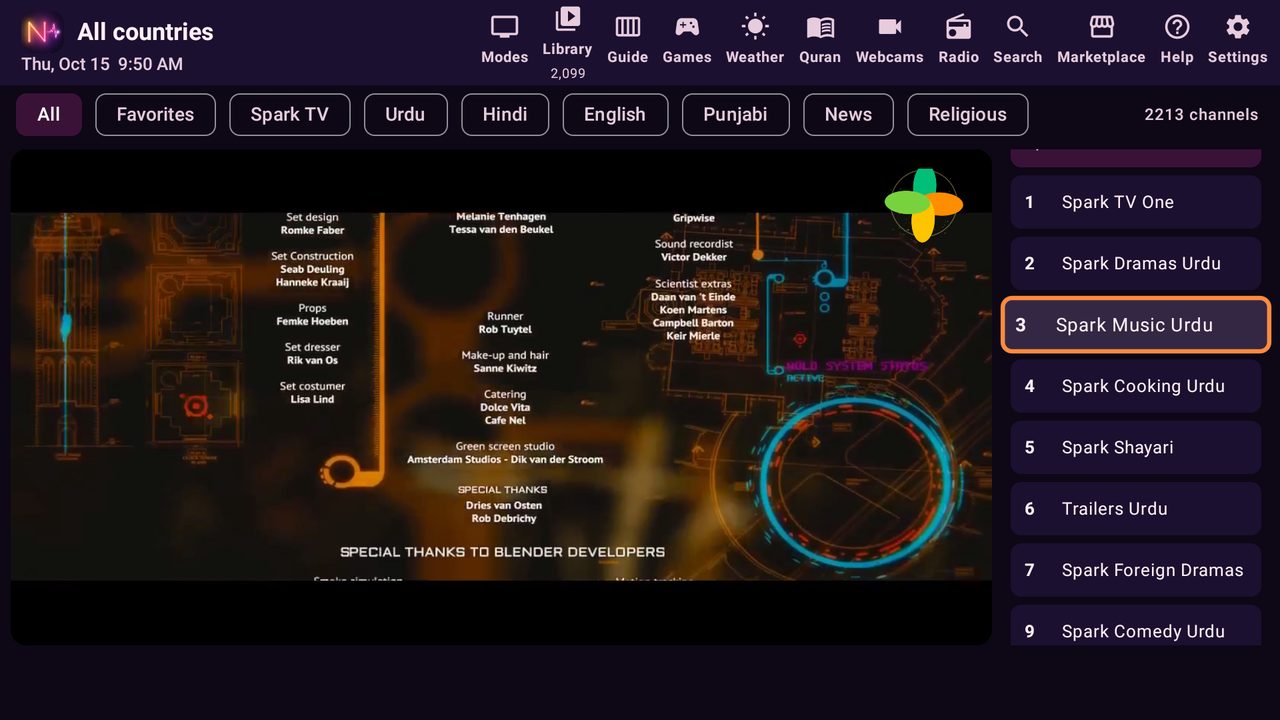Click the 2213 channels count text
The height and width of the screenshot is (720, 1280).
(1201, 115)
